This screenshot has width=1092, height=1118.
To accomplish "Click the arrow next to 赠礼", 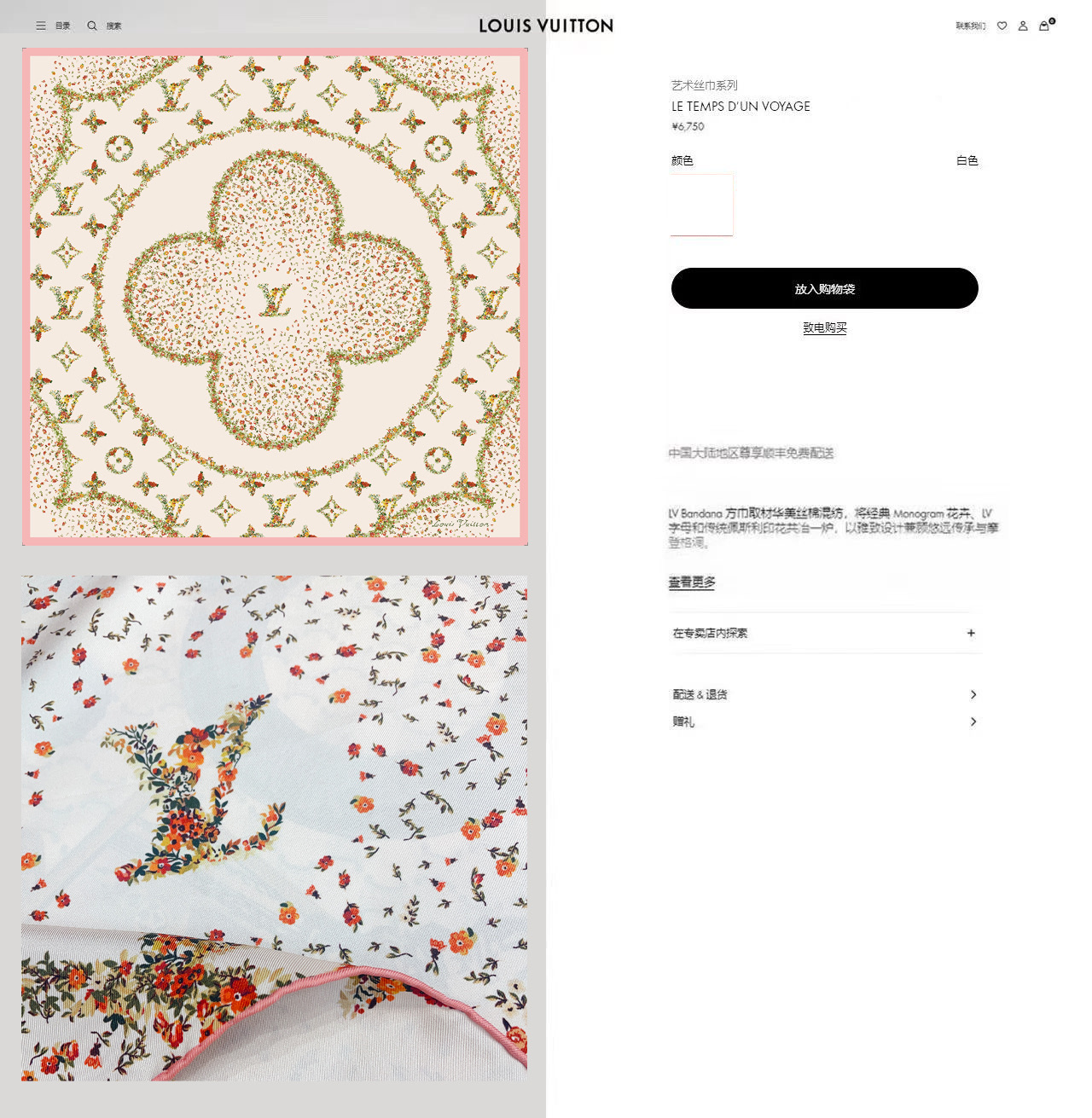I will [973, 721].
